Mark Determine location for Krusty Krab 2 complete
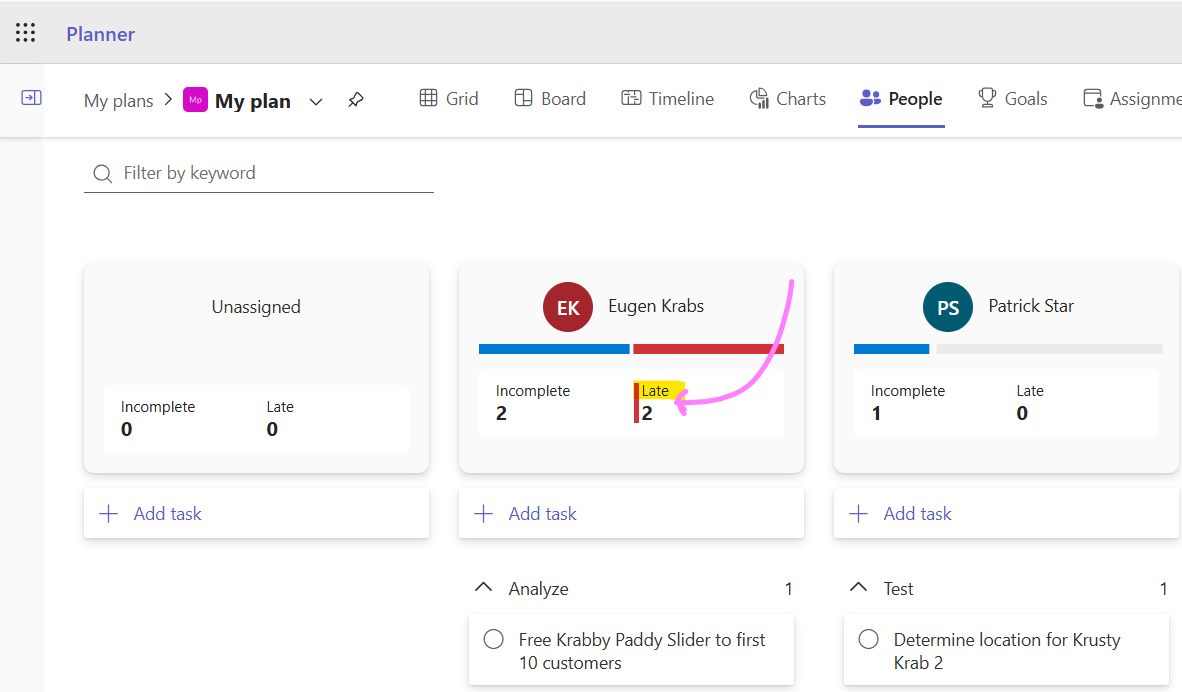Viewport: 1182px width, 692px height. (x=868, y=639)
